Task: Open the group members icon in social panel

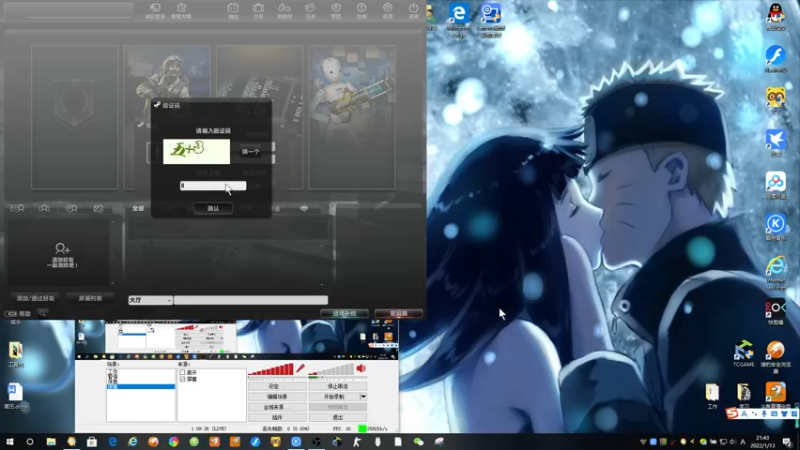Action: pyautogui.click(x=44, y=208)
